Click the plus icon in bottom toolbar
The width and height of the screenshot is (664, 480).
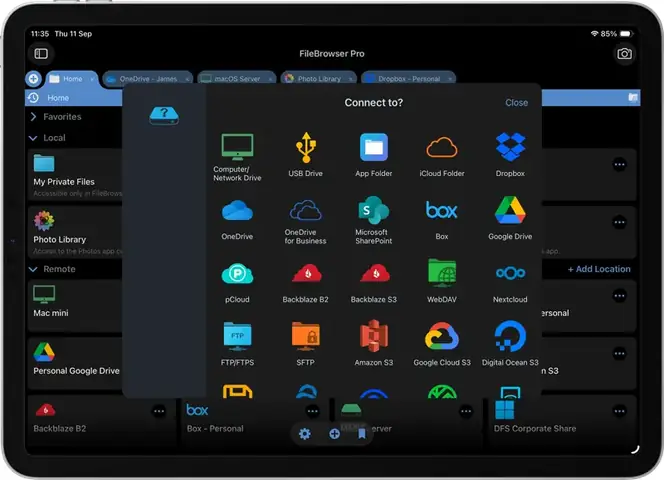click(x=334, y=433)
